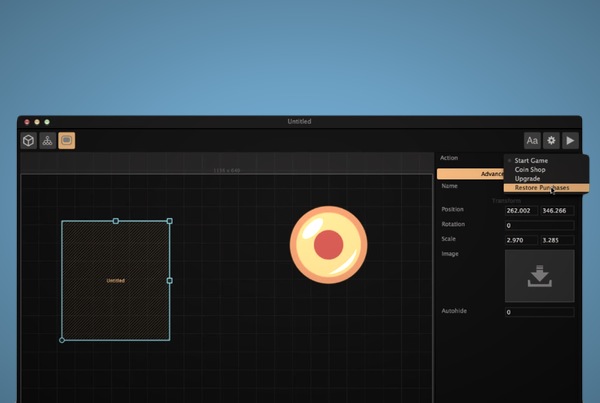The image size is (600, 403).
Task: Click the Autohide value field
Action: point(539,312)
